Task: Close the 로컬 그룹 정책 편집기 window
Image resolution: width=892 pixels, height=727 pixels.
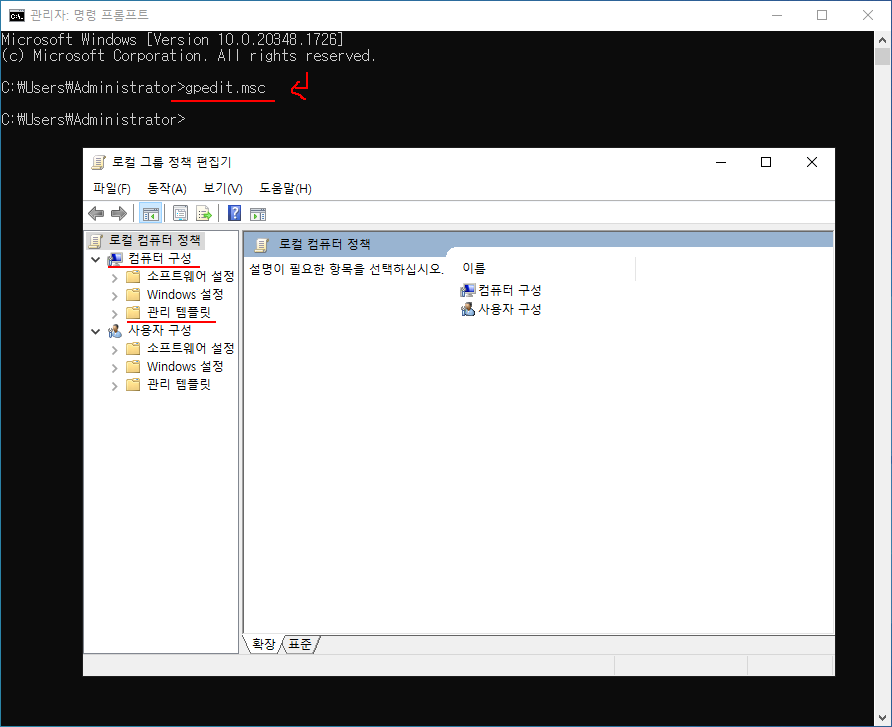Action: (812, 163)
